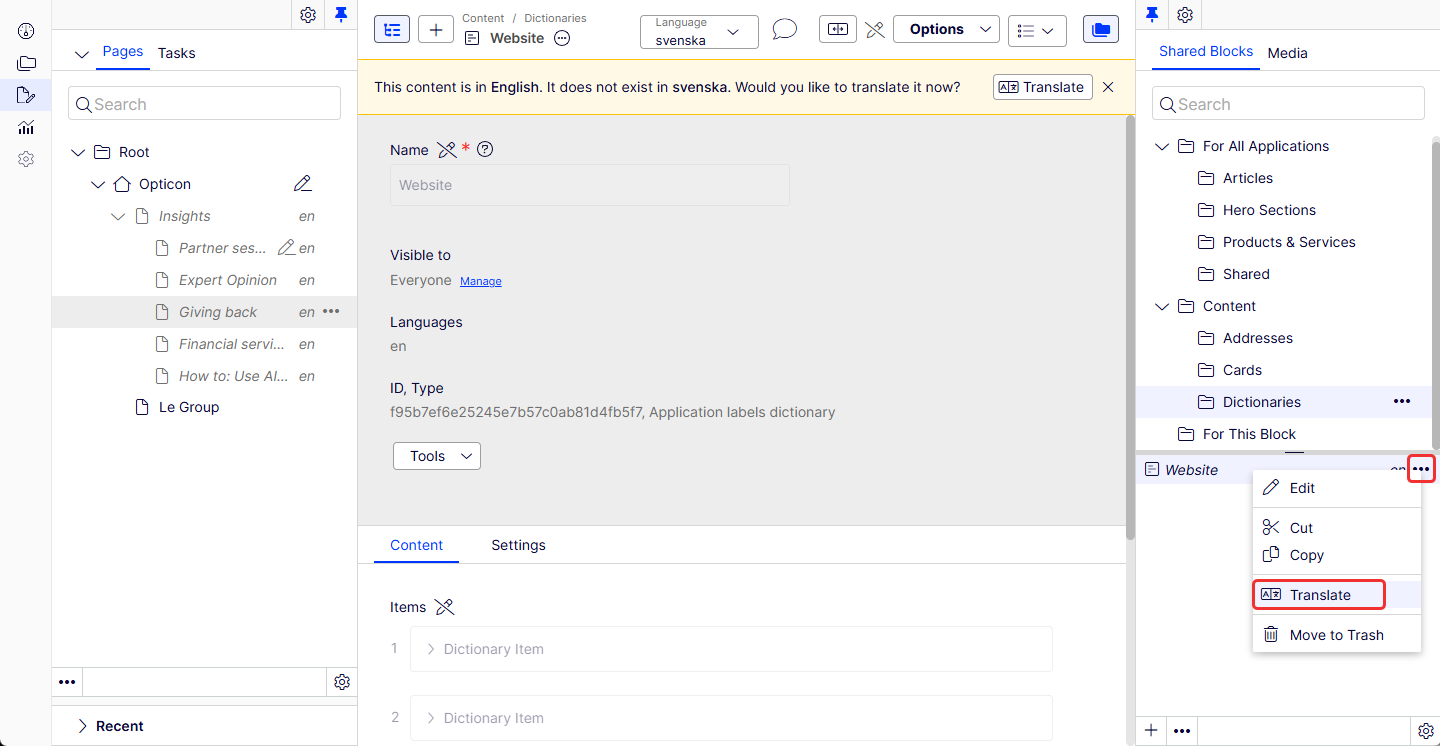Screen dimensions: 1440x746
Task: Click the add content plus button
Action: (435, 29)
